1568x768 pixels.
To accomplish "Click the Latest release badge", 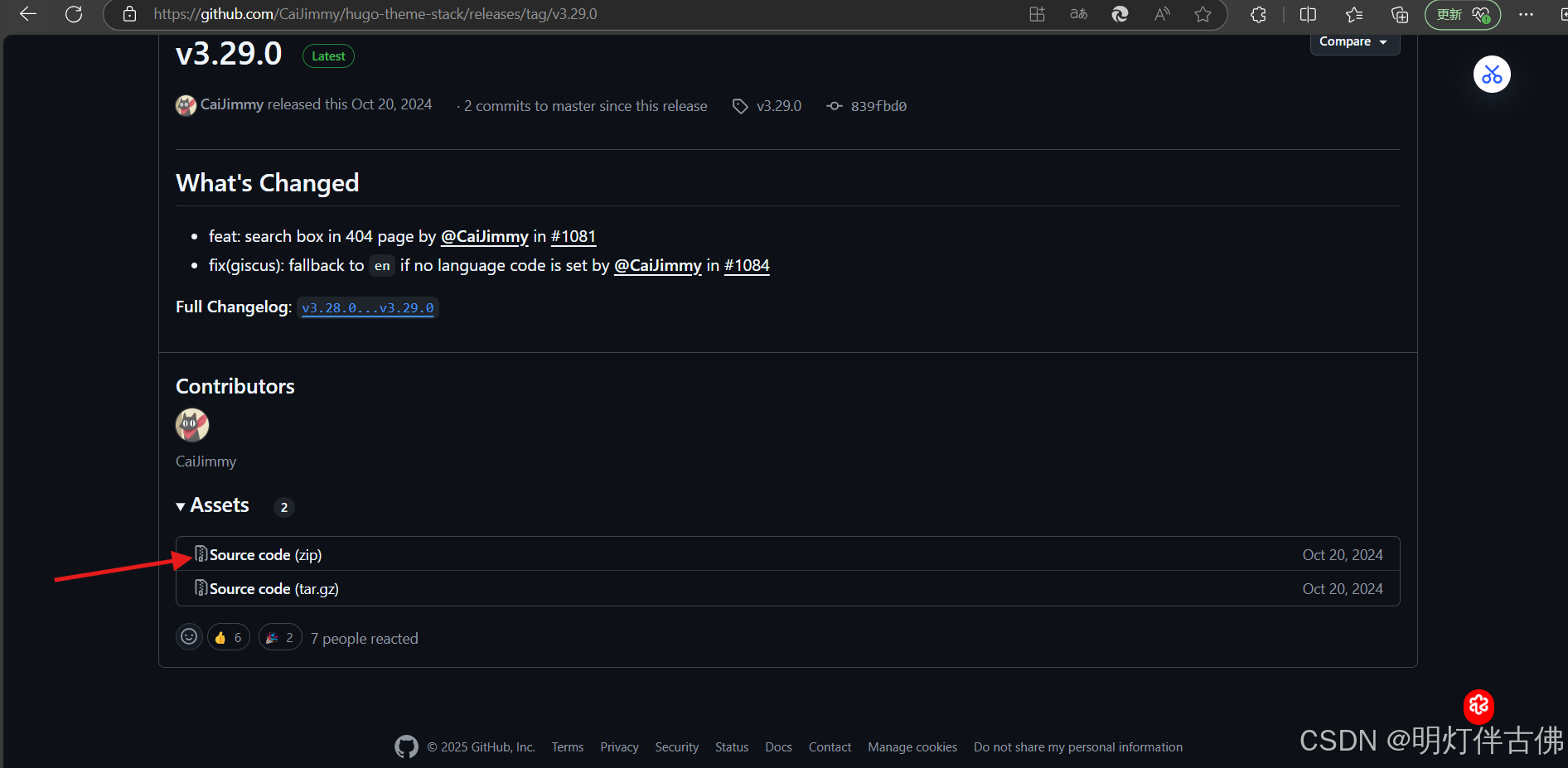I will (x=328, y=56).
